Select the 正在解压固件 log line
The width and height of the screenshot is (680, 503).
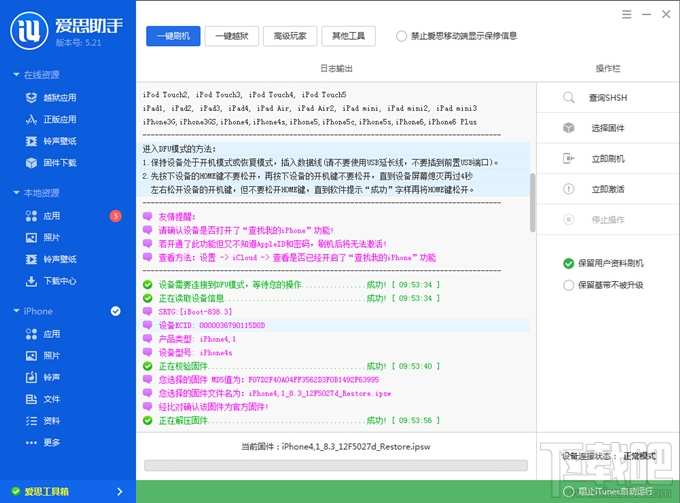pyautogui.click(x=333, y=420)
